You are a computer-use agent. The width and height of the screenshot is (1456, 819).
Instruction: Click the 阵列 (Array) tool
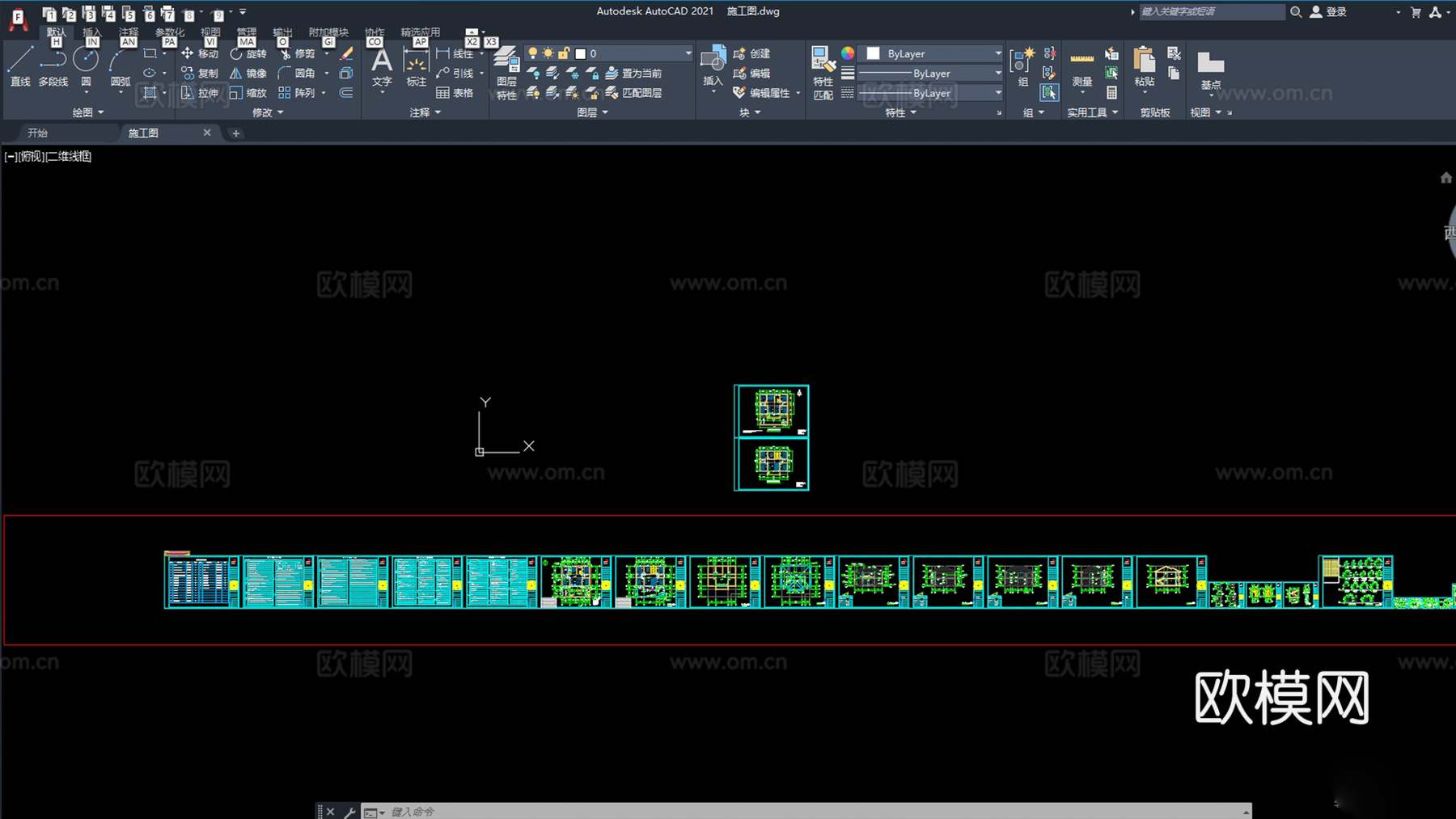(297, 93)
